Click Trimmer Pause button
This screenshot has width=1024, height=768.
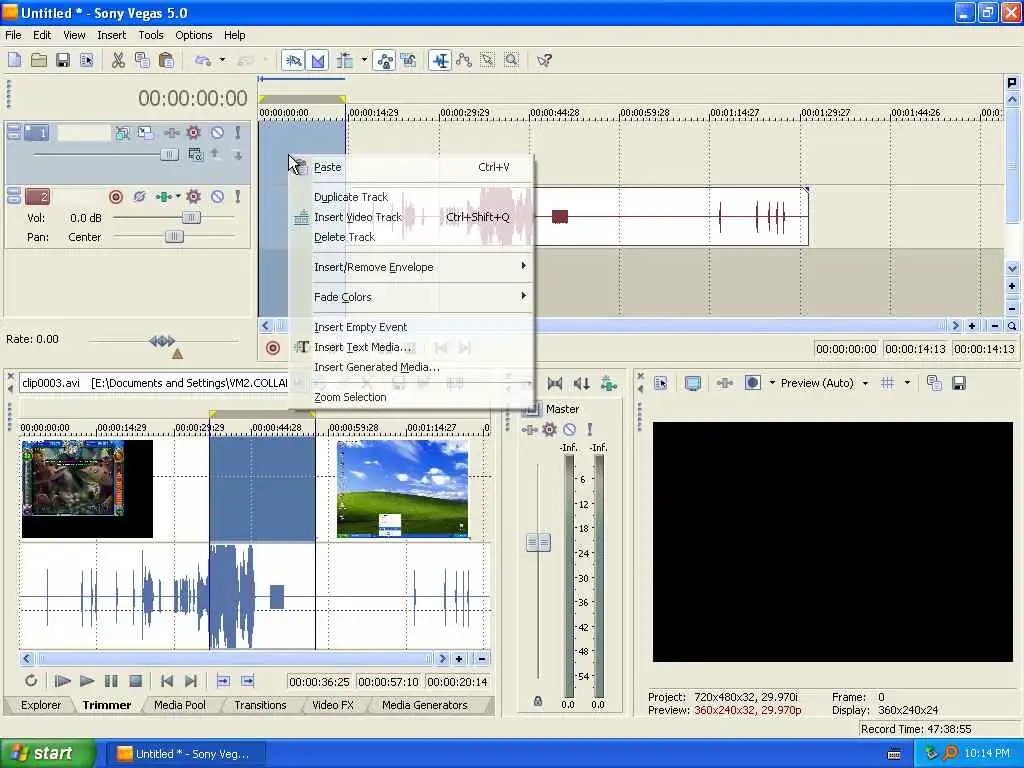[111, 681]
